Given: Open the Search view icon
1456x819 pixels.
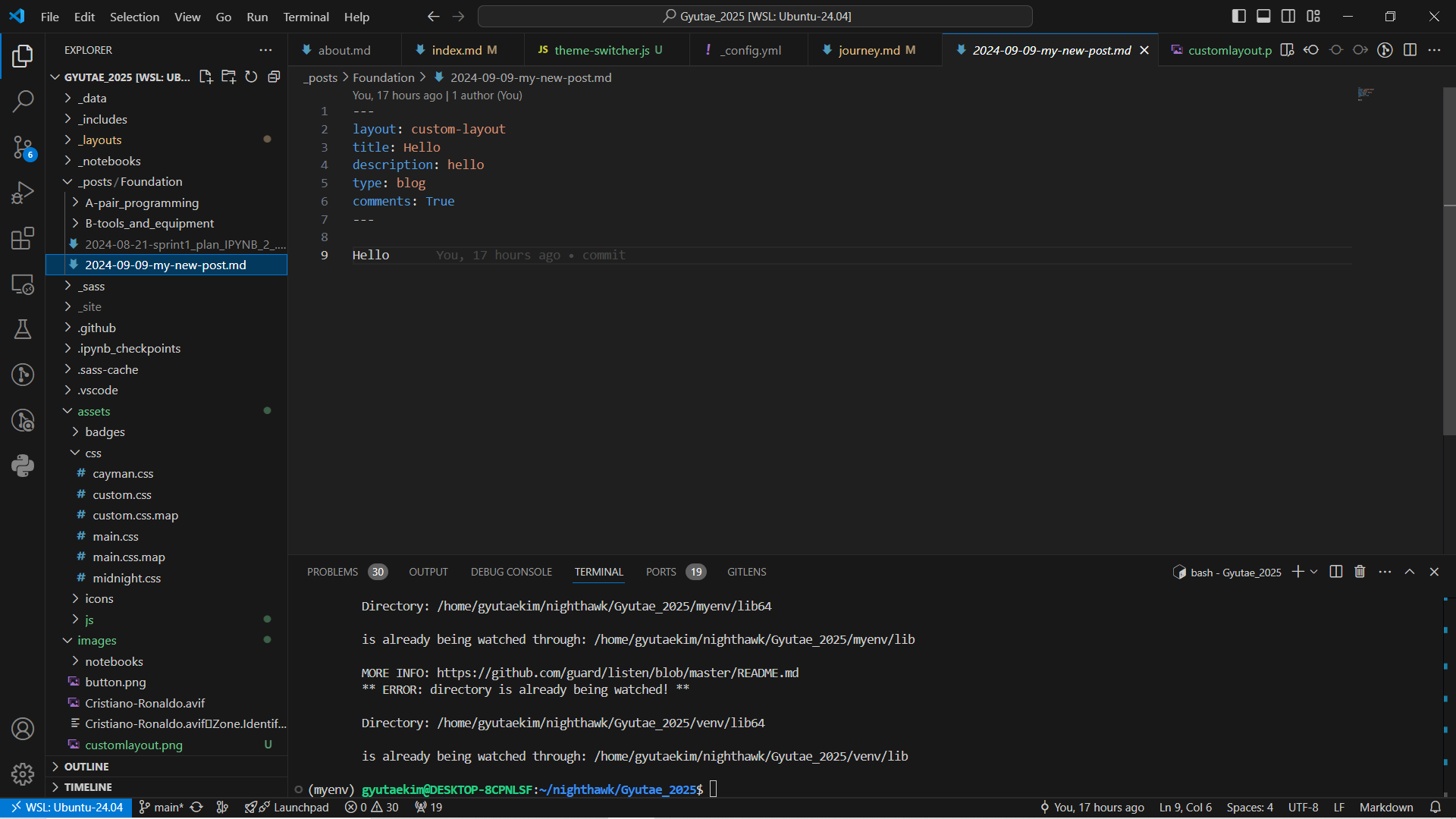Looking at the screenshot, I should click(x=23, y=101).
